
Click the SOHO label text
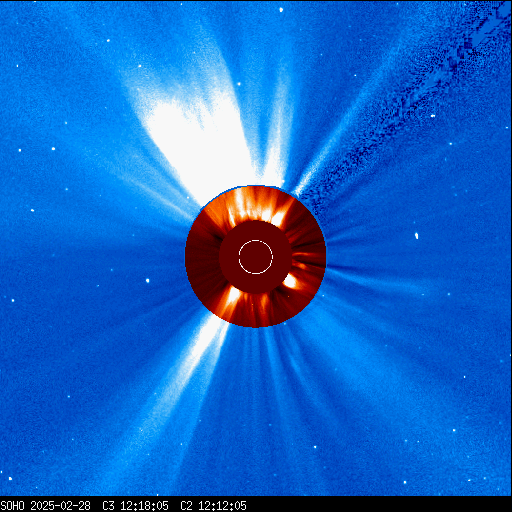click(x=12, y=506)
